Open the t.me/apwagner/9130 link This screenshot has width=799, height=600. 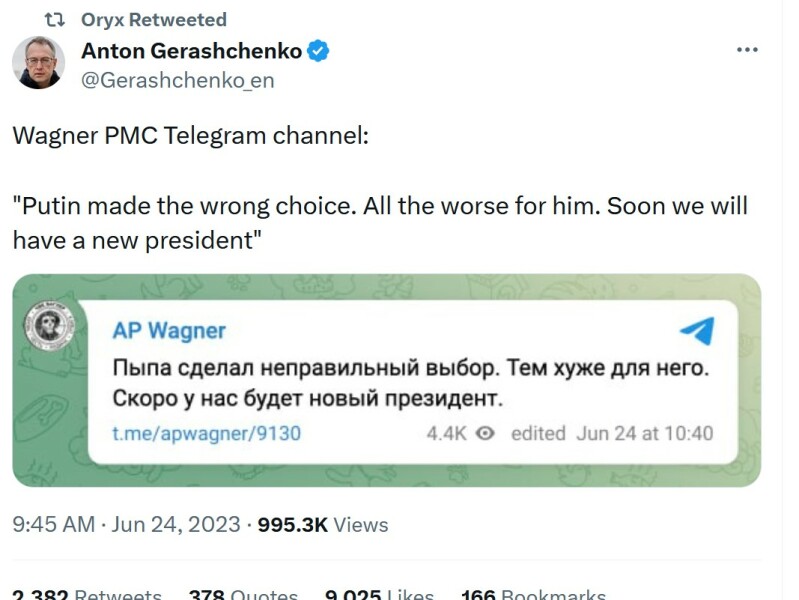tap(206, 434)
